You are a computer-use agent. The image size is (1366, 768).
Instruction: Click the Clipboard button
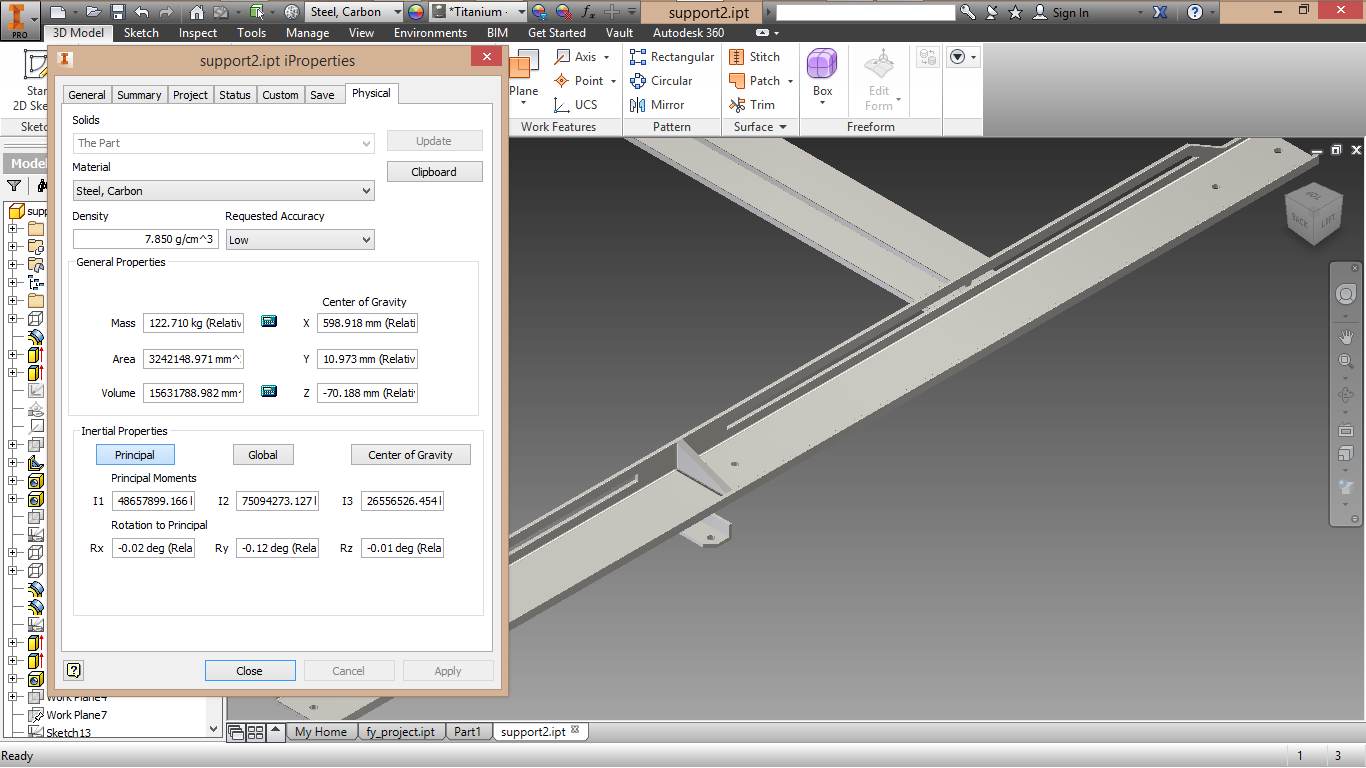pos(434,172)
